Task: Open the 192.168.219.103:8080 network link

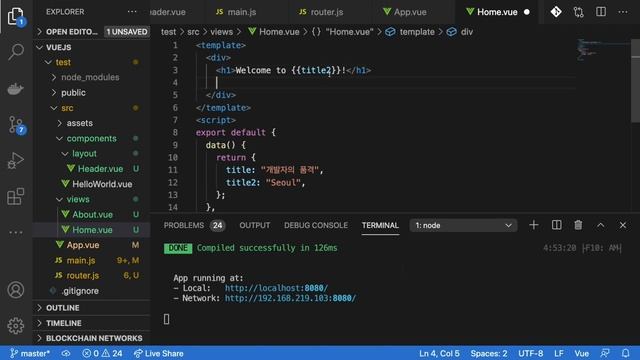Action: (x=290, y=298)
